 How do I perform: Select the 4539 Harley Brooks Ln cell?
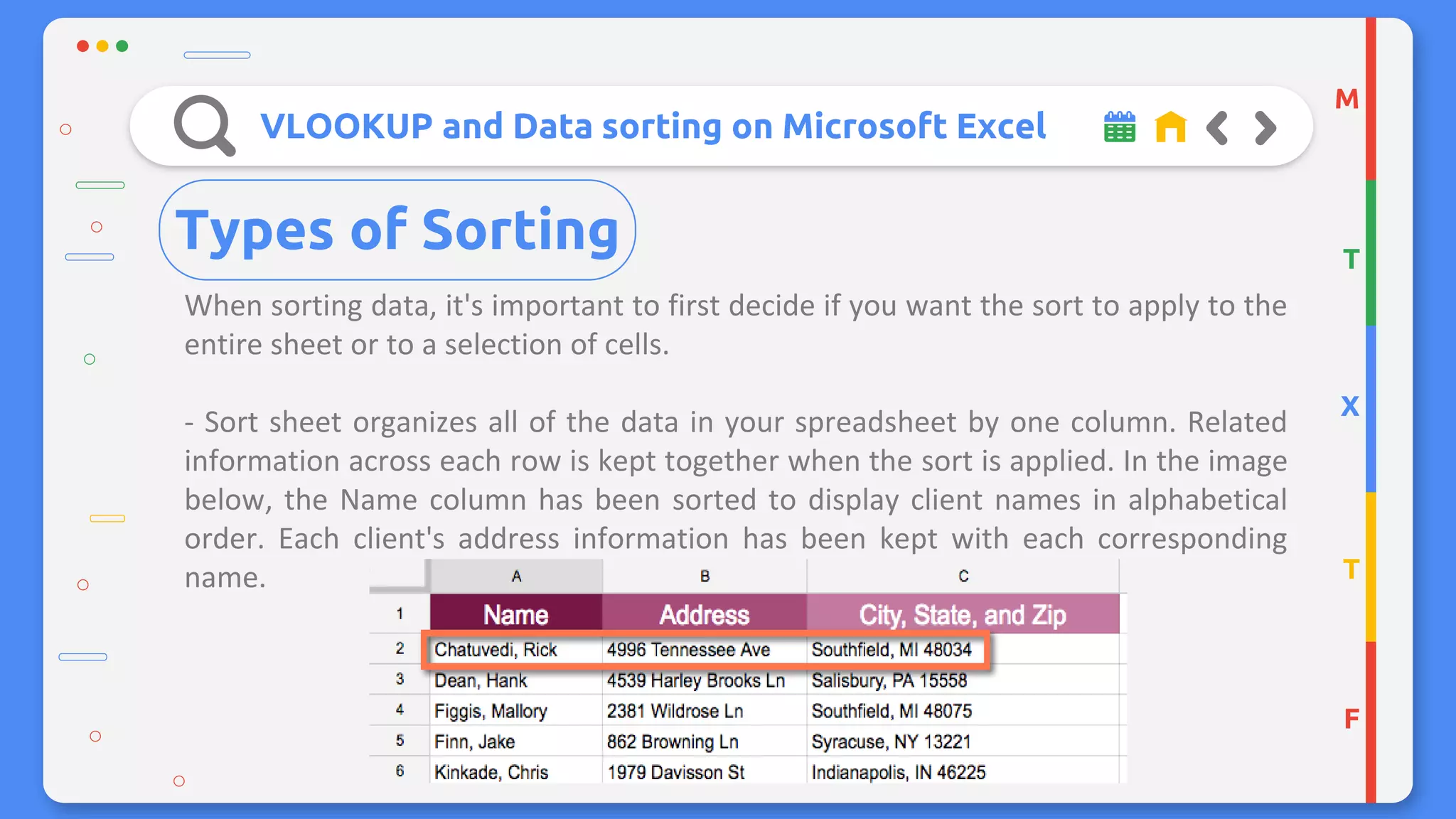click(x=705, y=680)
